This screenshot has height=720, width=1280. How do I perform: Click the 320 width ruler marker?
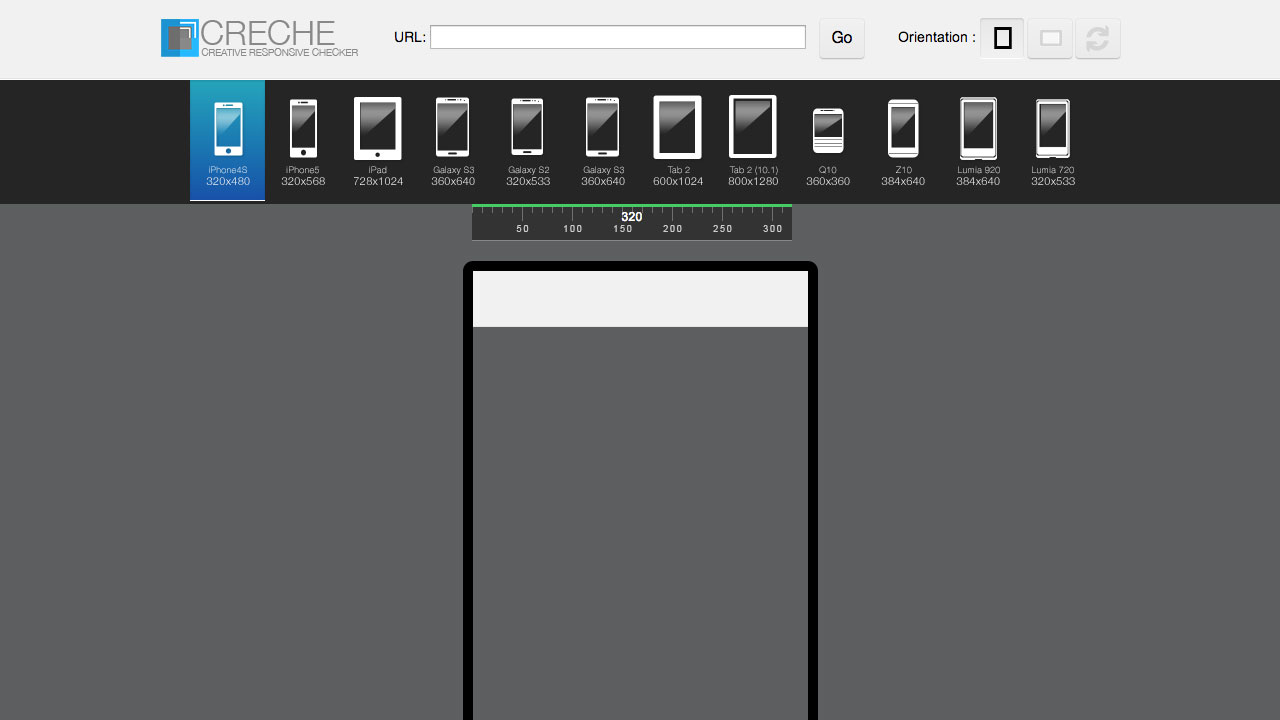point(632,217)
